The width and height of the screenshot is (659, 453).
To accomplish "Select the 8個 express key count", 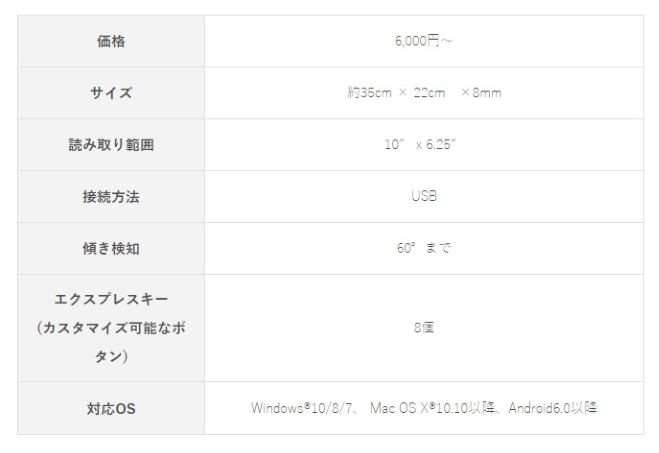I will coord(424,327).
